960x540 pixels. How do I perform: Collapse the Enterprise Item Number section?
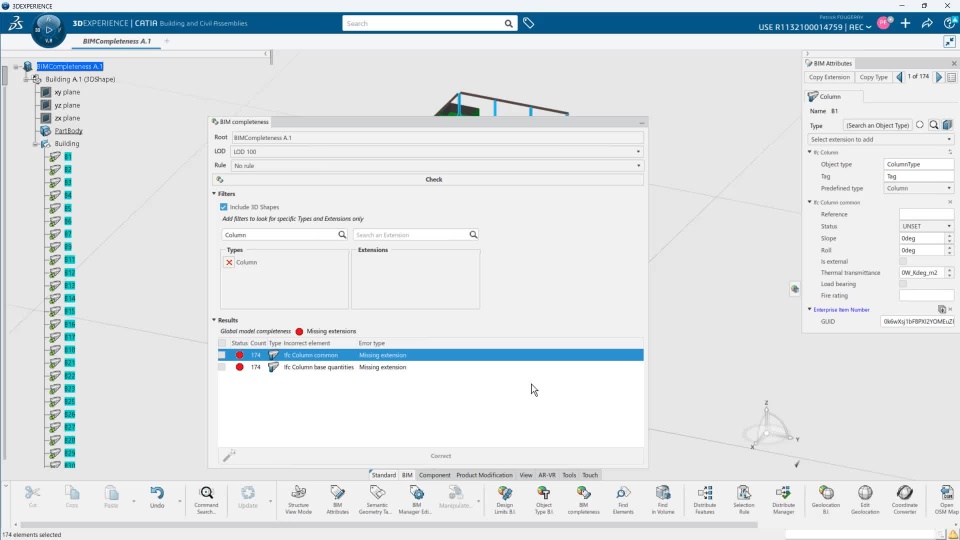coord(809,310)
